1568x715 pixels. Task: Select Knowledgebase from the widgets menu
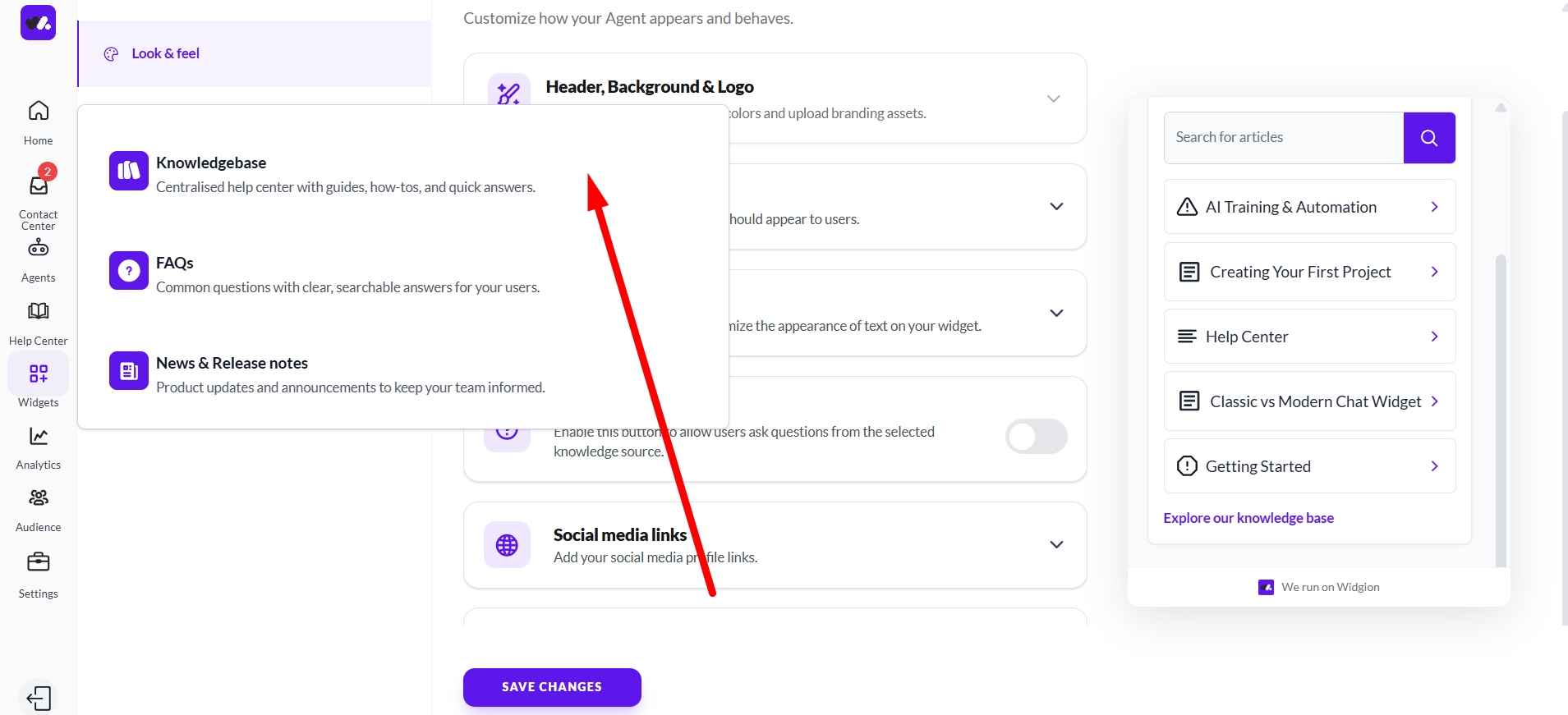211,163
